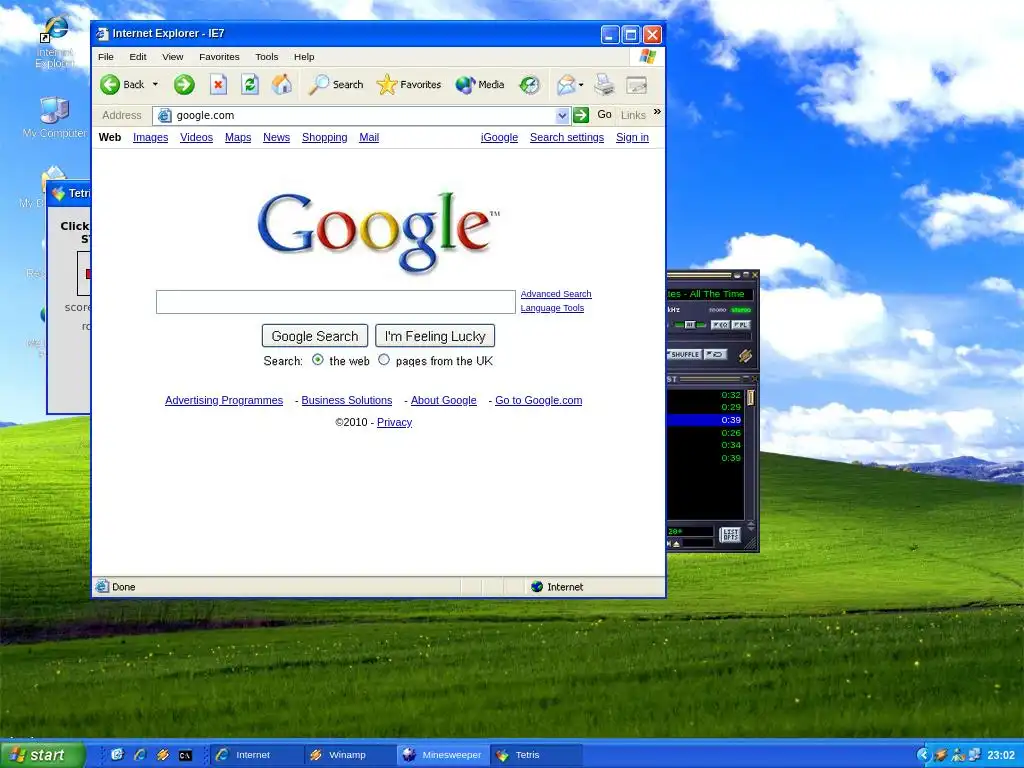Screen dimensions: 1024x768
Task: Open About Google link
Action: tap(443, 400)
